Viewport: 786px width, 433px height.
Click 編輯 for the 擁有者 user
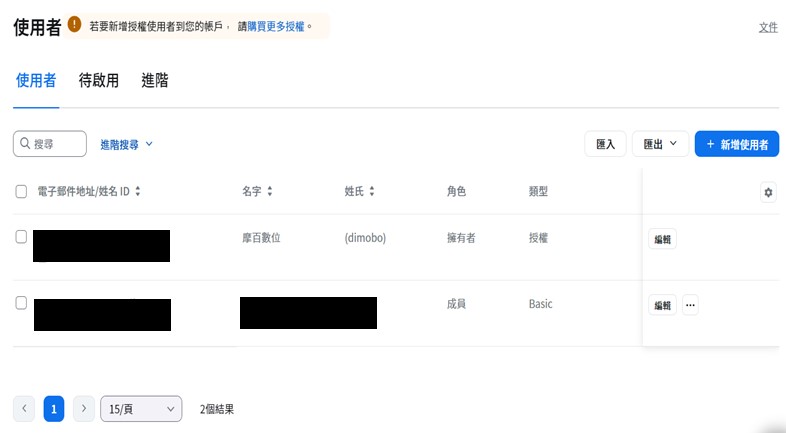click(x=662, y=239)
